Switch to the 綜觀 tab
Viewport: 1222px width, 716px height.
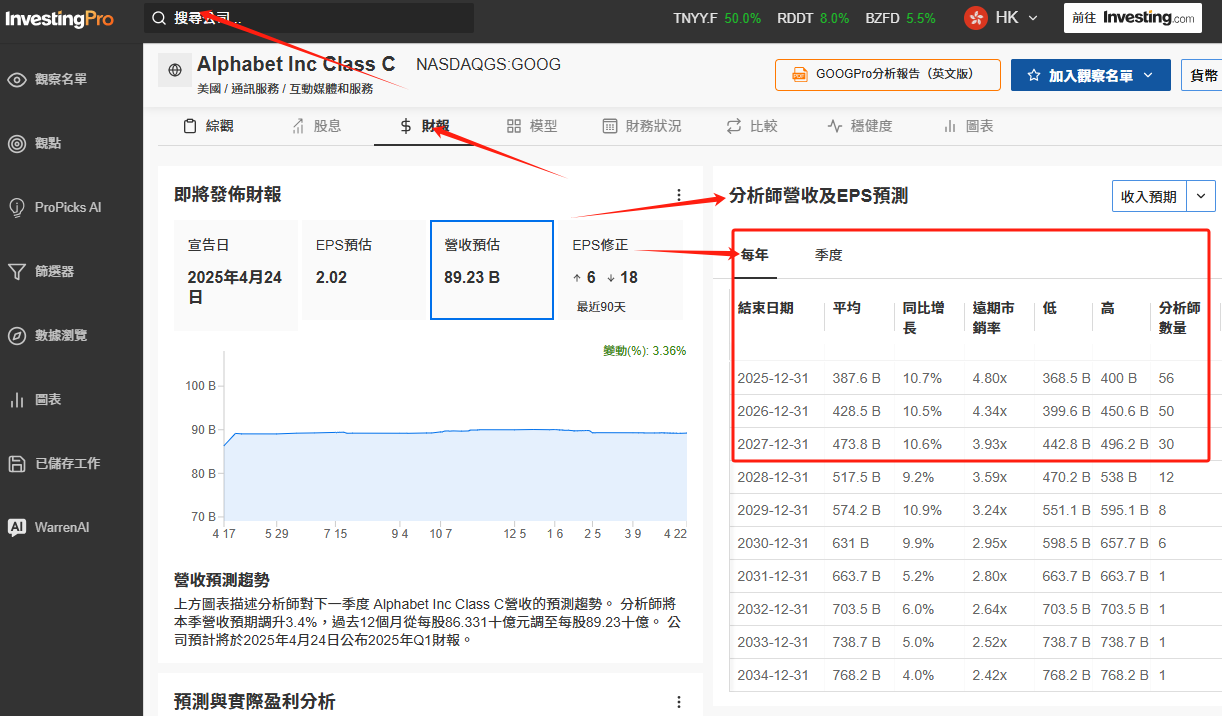click(x=208, y=126)
